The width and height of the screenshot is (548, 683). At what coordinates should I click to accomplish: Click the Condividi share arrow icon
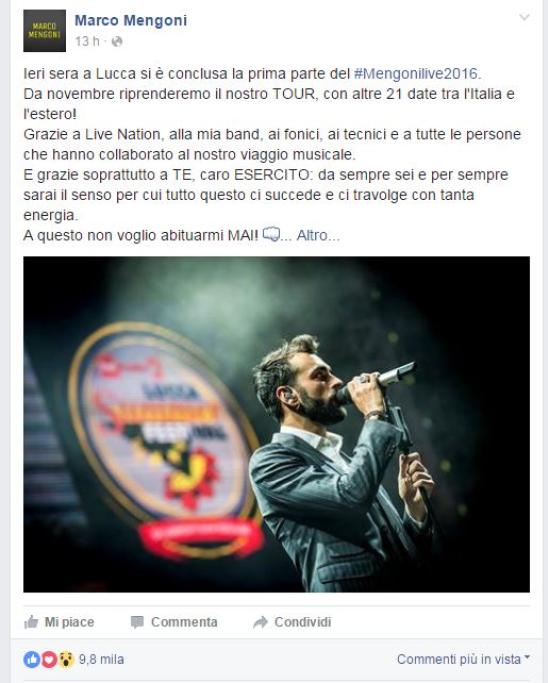260,622
